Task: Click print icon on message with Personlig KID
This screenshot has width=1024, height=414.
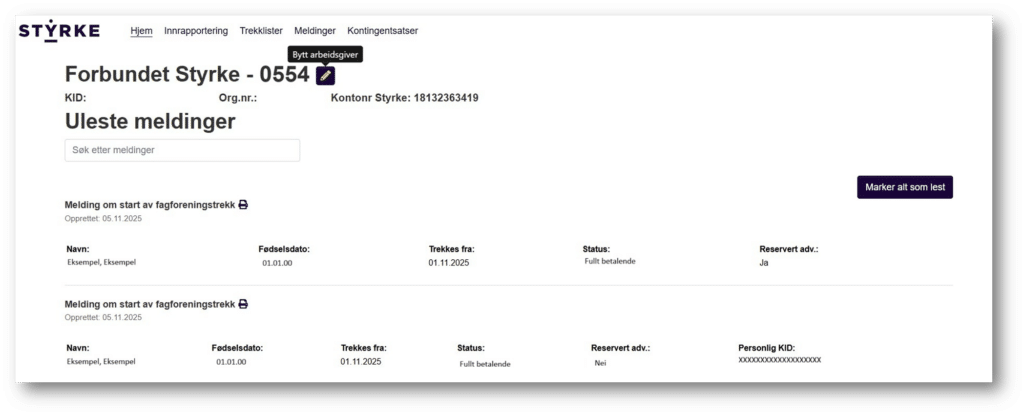Action: tap(243, 303)
